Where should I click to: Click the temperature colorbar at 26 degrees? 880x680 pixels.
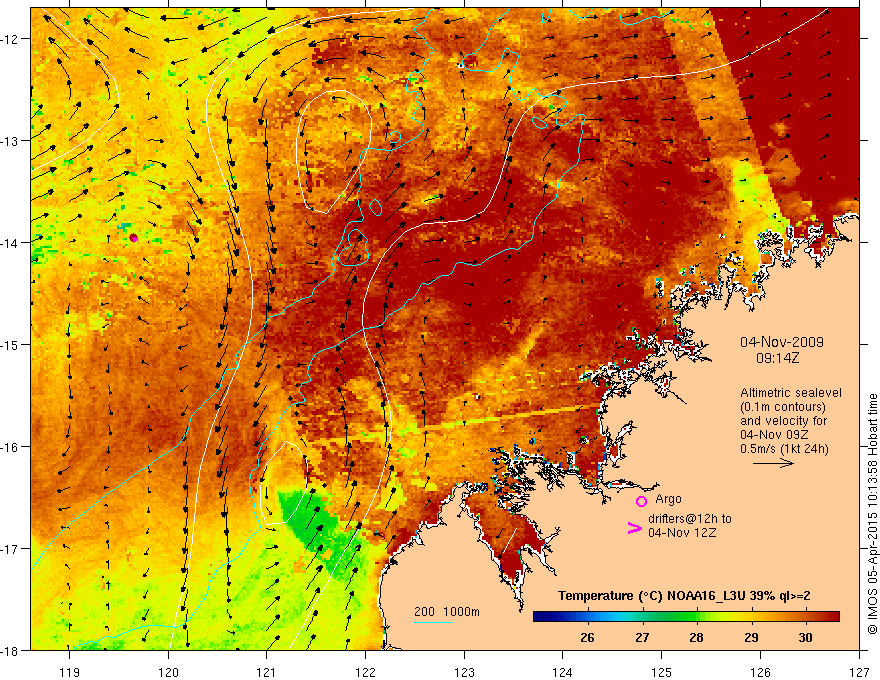click(587, 617)
